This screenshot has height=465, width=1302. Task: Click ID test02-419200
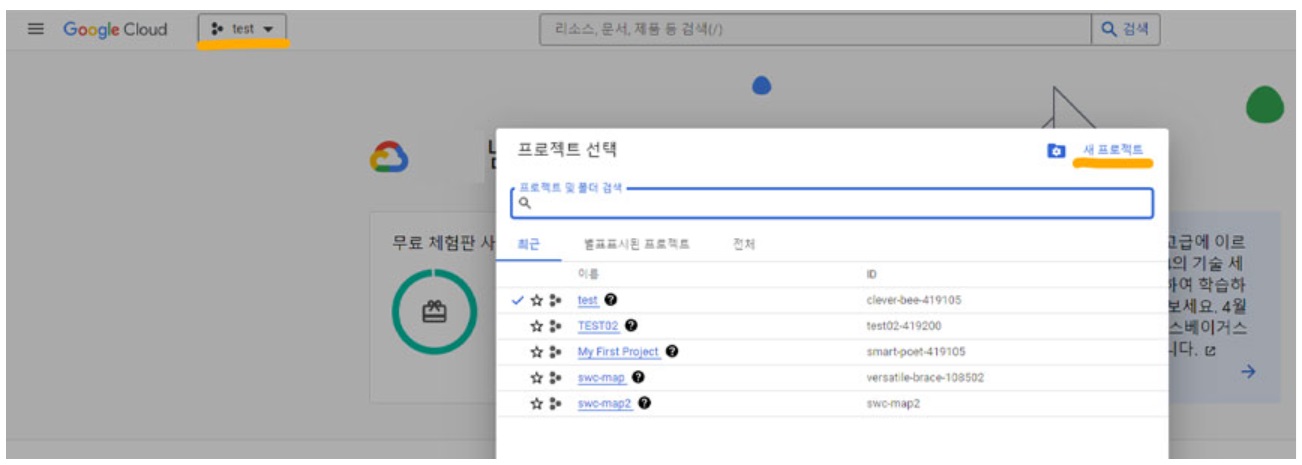904,326
